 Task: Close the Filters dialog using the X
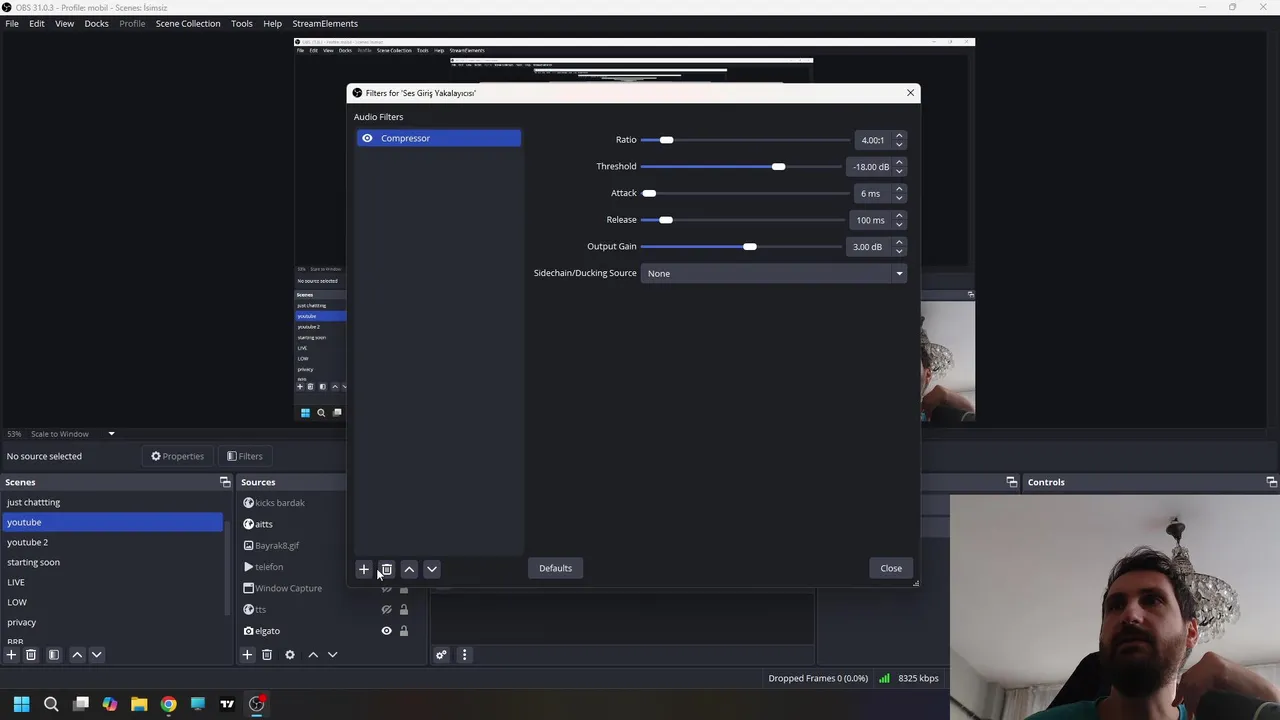click(910, 93)
